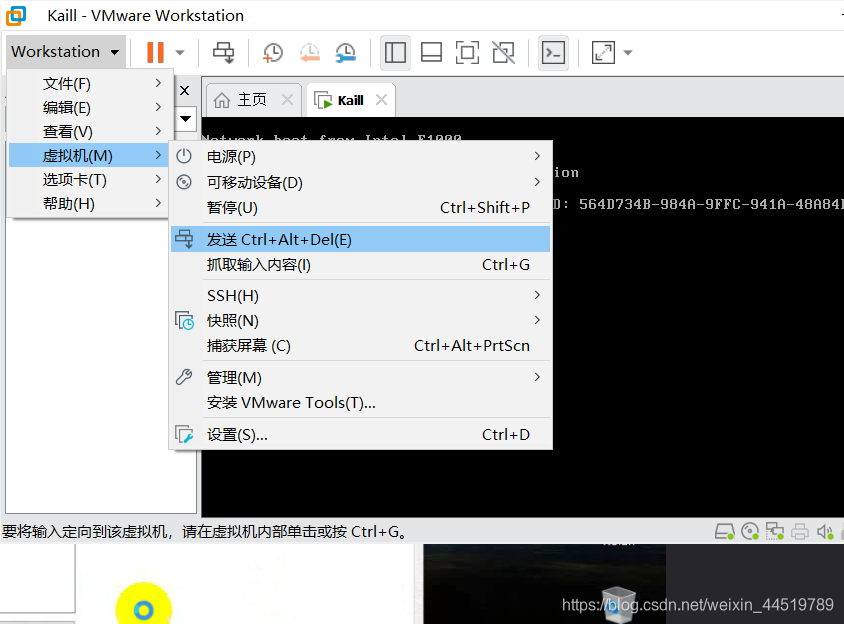Viewport: 844px width, 624px height.
Task: Close the Kaill tab
Action: 381,100
